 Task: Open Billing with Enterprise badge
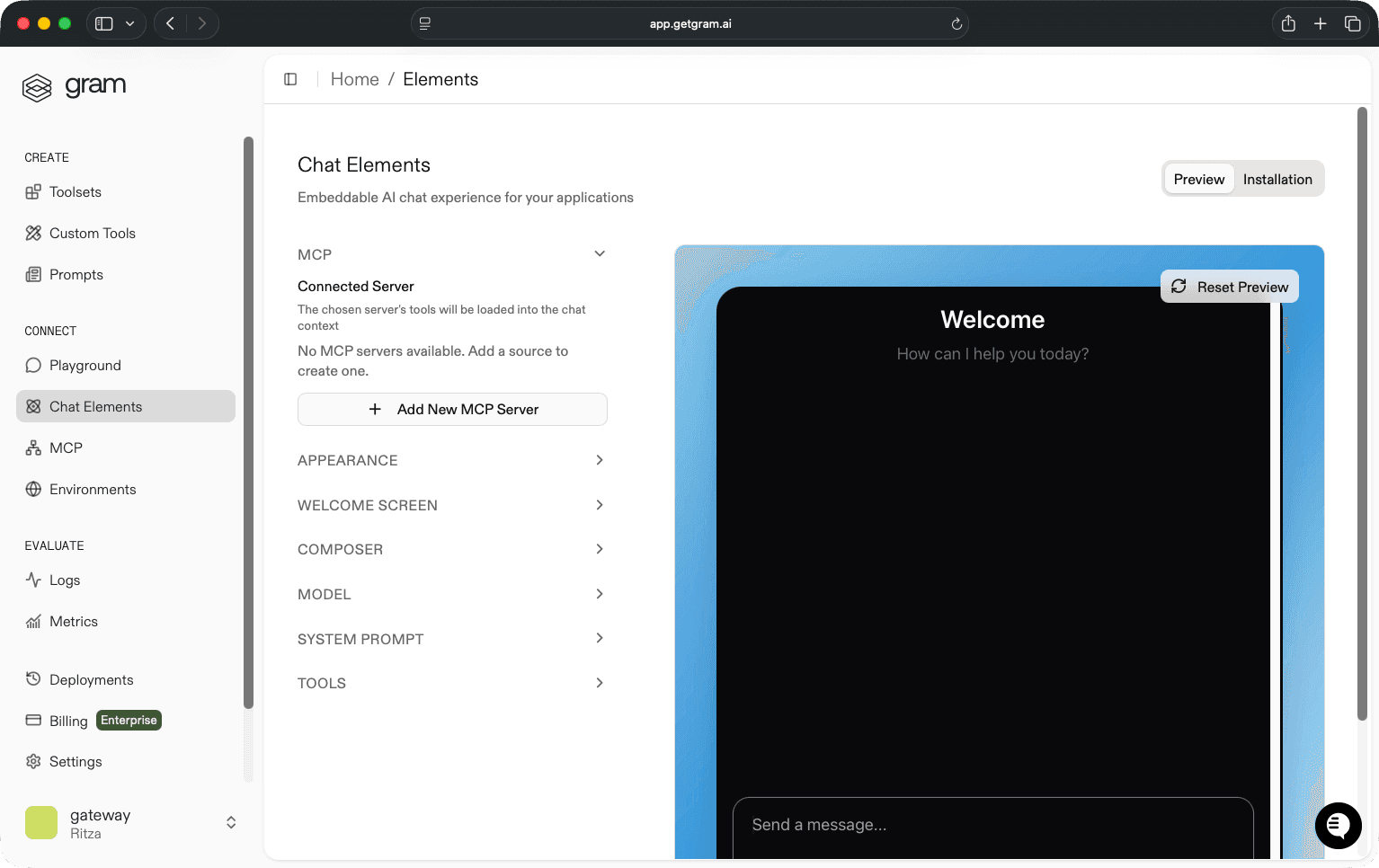(x=68, y=720)
